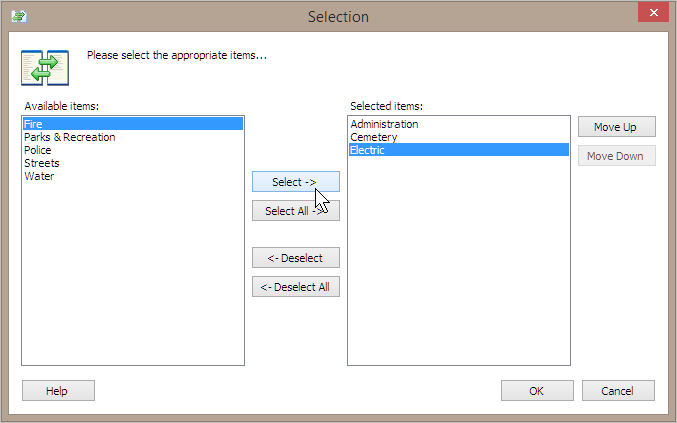
Task: Select Administration in Selected items
Action: pos(459,124)
